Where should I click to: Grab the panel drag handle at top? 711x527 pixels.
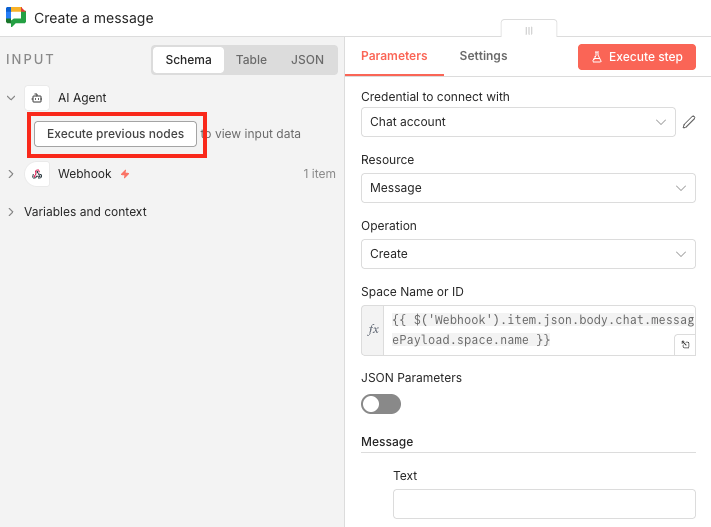click(528, 31)
